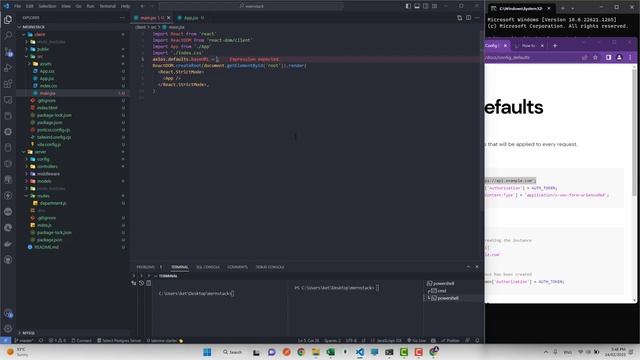Image resolution: width=640 pixels, height=360 pixels.
Task: Collapse the src folder
Action: tap(40, 56)
